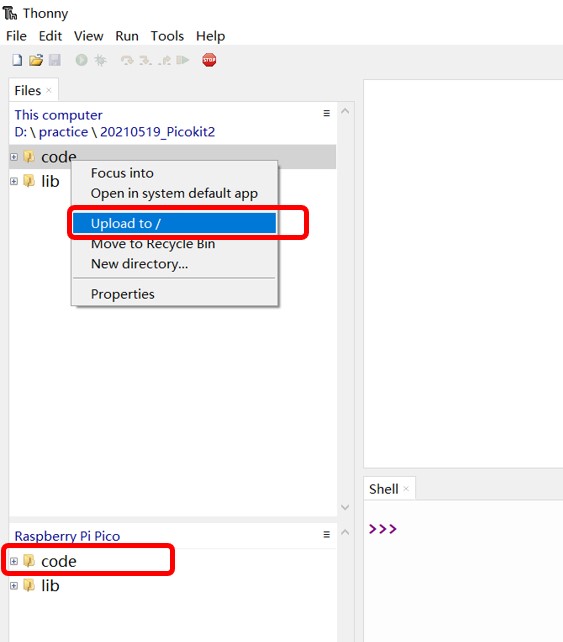Viewport: 563px width, 642px height.
Task: Choose Move to Recycle Bin
Action: pos(174,244)
